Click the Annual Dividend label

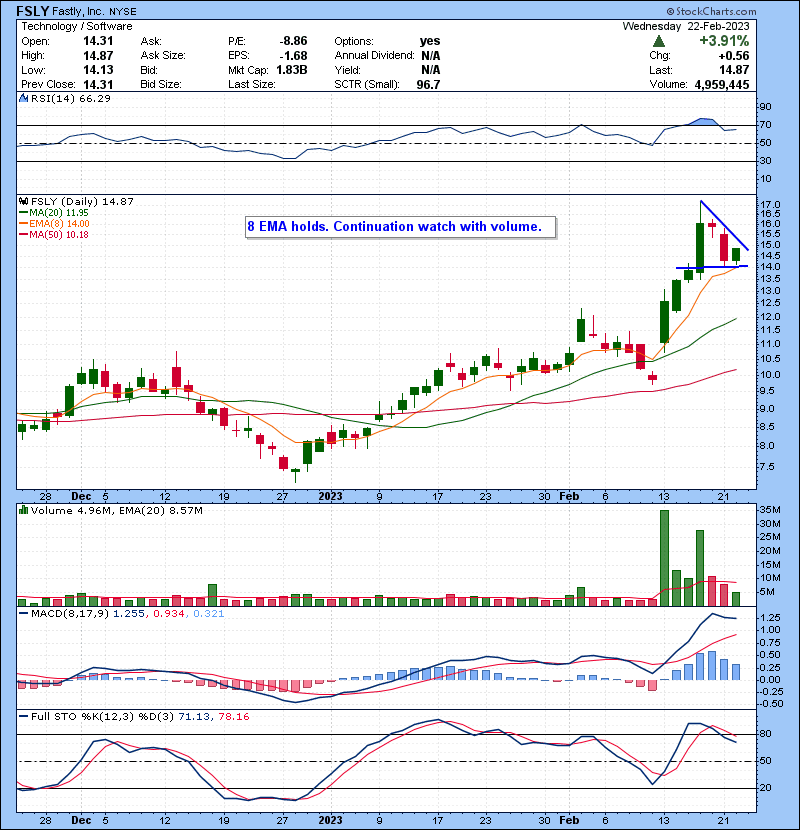(374, 56)
